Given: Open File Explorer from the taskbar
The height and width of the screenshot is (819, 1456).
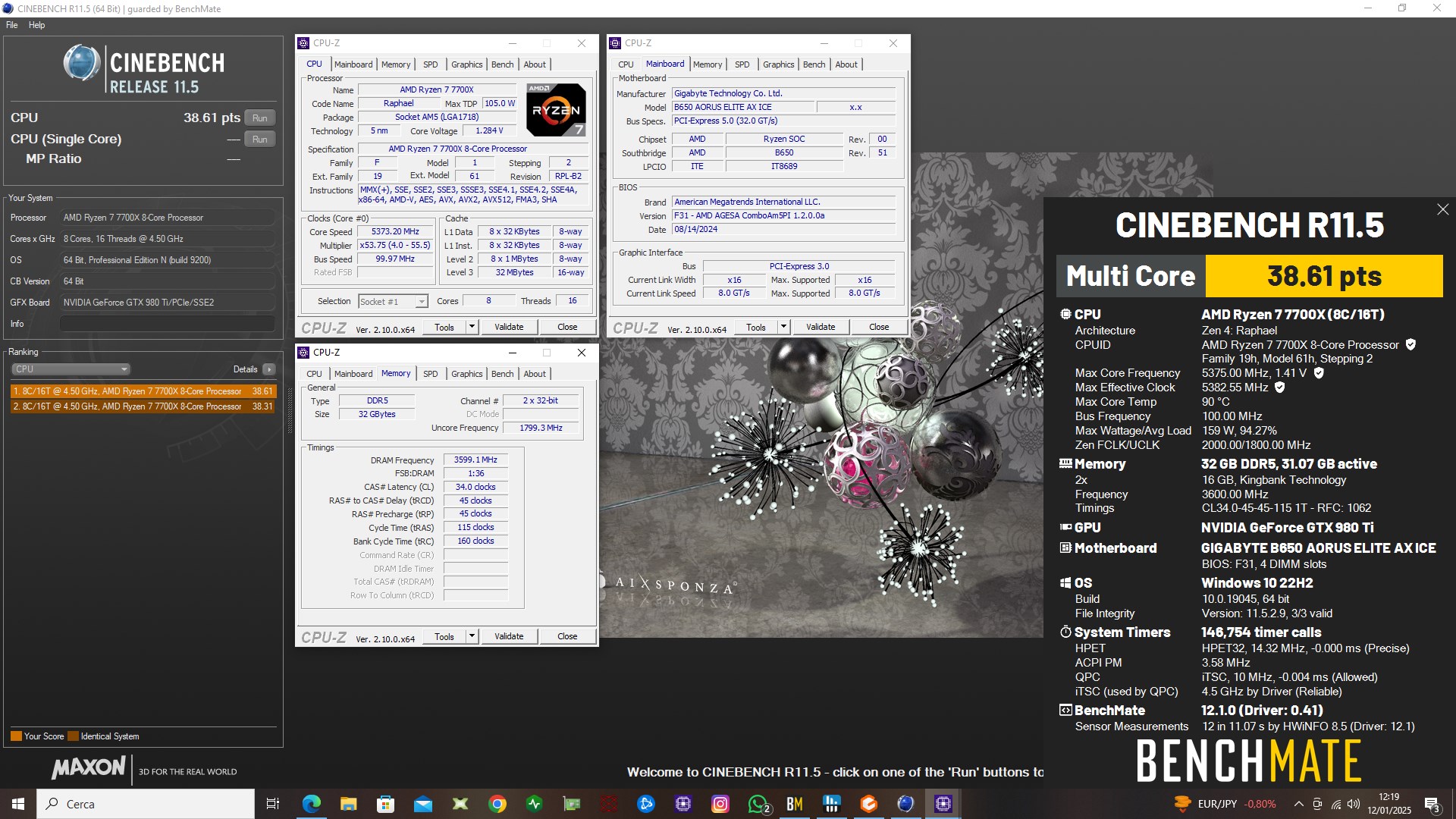Looking at the screenshot, I should (x=348, y=804).
